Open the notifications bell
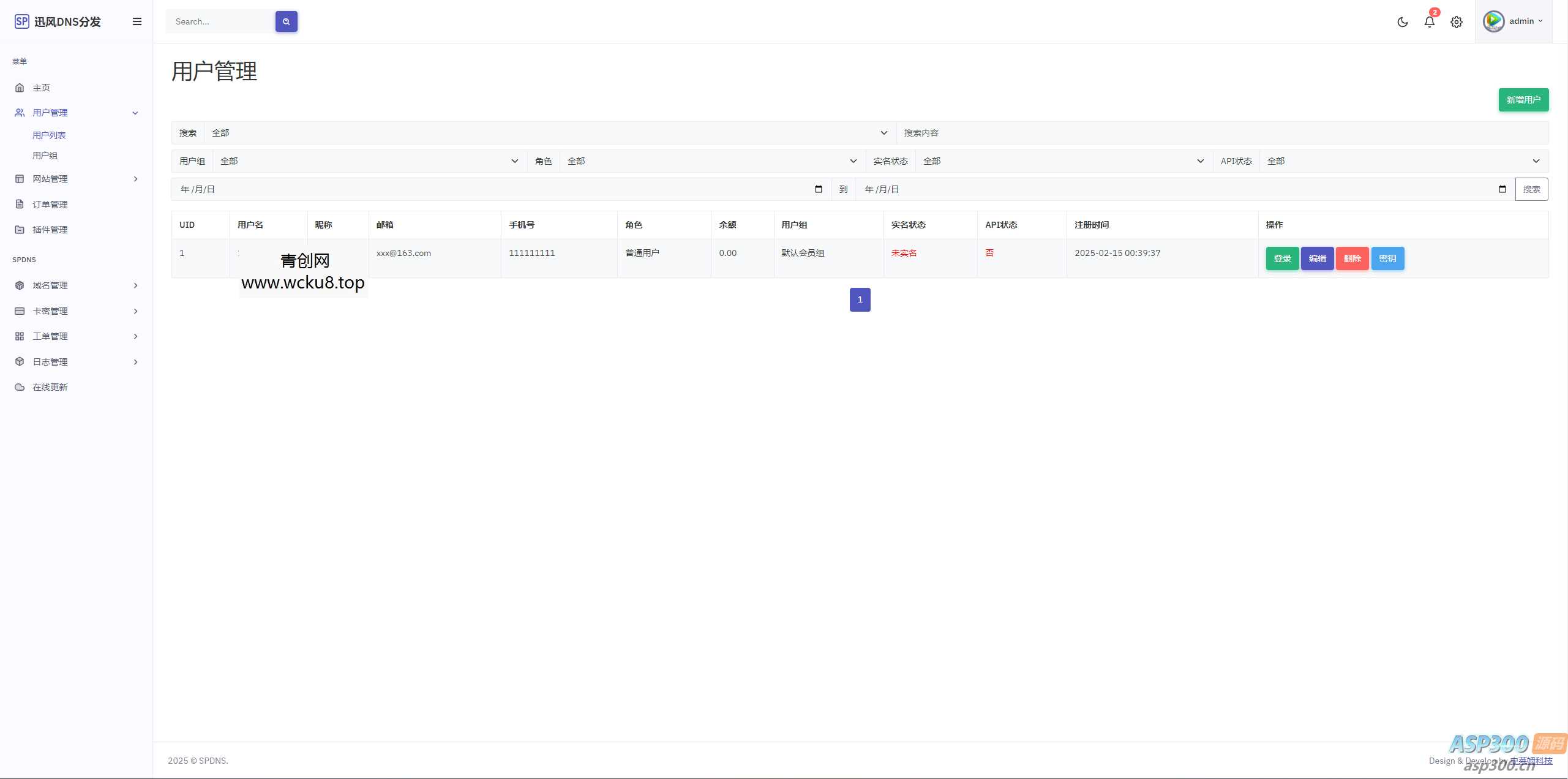1568x779 pixels. click(1429, 22)
